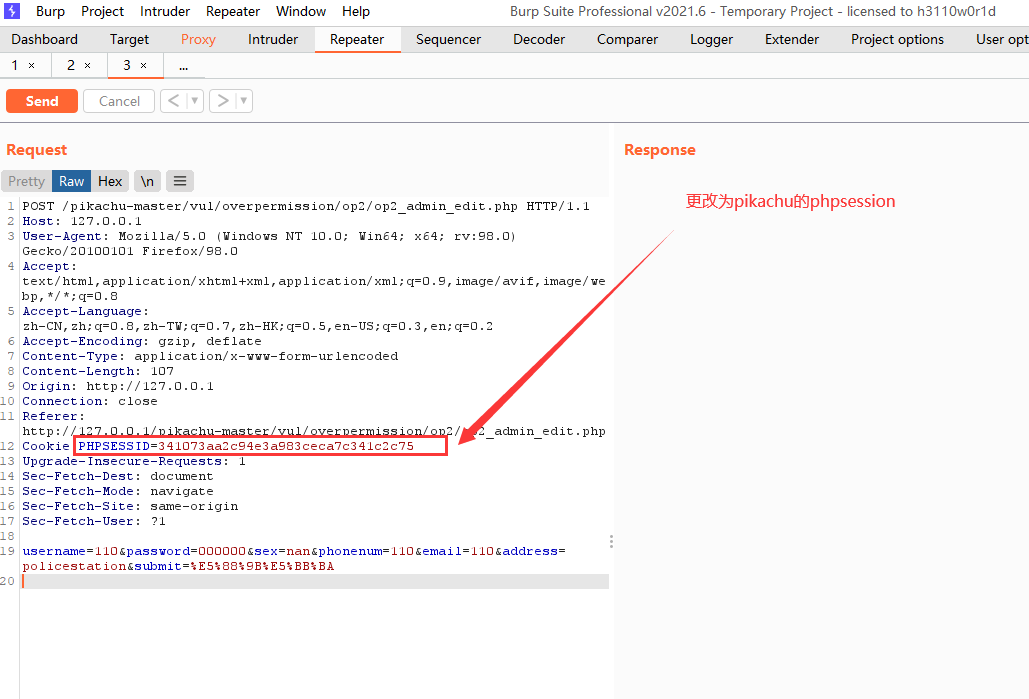Screen dimensions: 1029x699
Task: Go back to previous request in history
Action: point(173,101)
